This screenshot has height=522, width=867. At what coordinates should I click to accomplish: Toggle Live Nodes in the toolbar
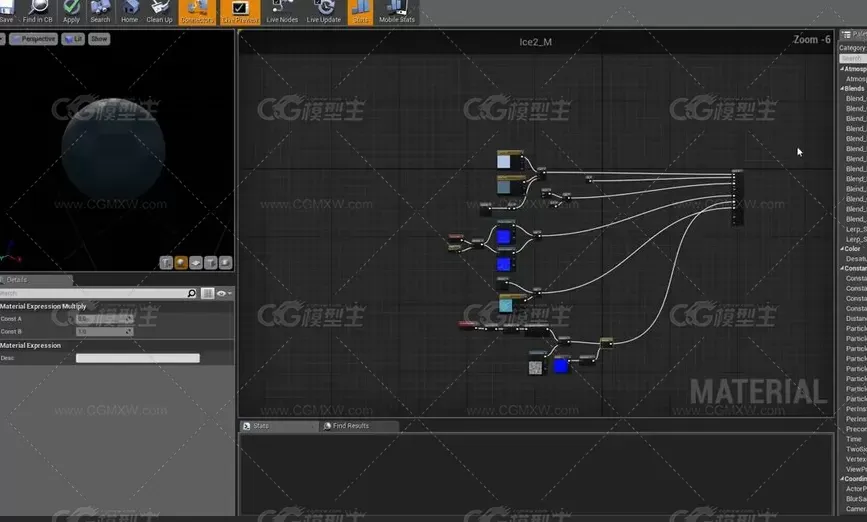pos(282,12)
